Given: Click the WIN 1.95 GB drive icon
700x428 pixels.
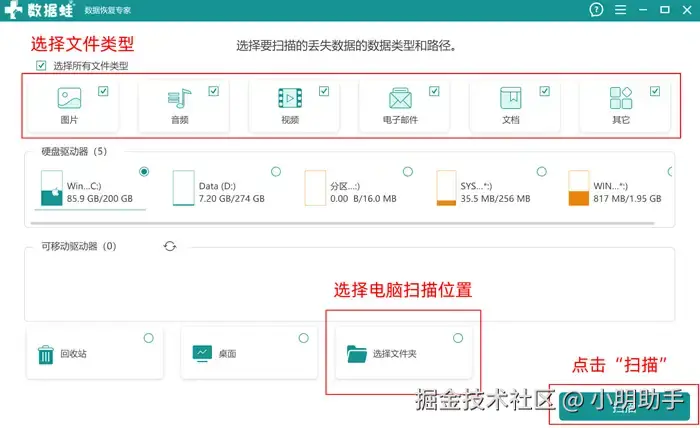Looking at the screenshot, I should (x=578, y=188).
